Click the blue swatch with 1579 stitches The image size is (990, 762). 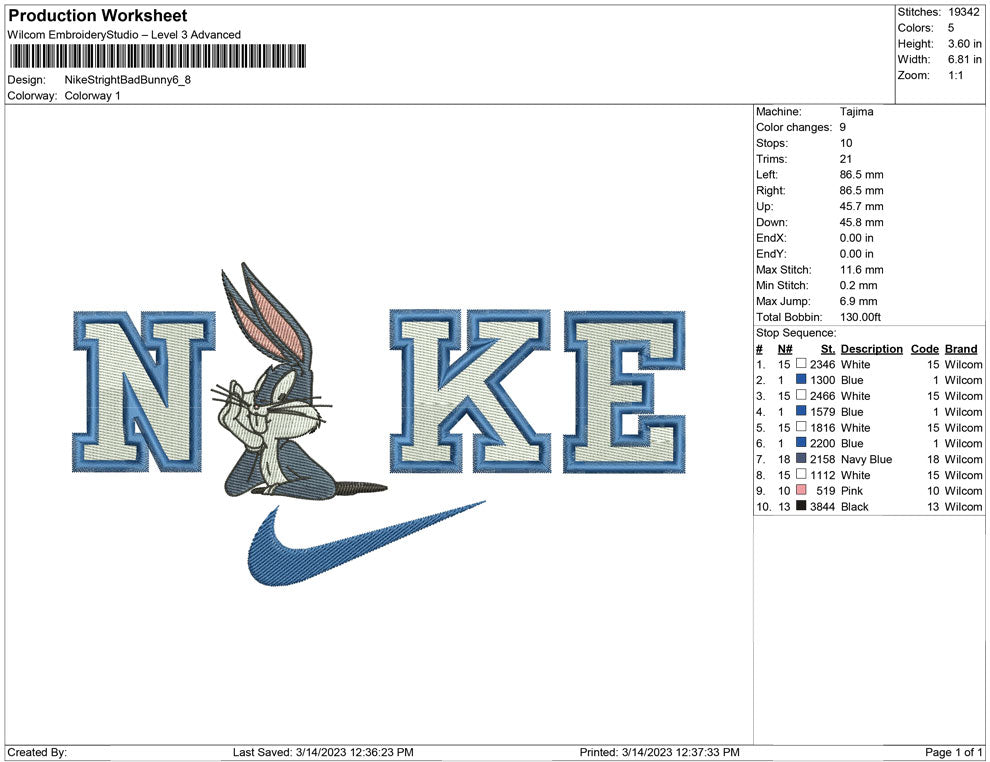(x=801, y=411)
